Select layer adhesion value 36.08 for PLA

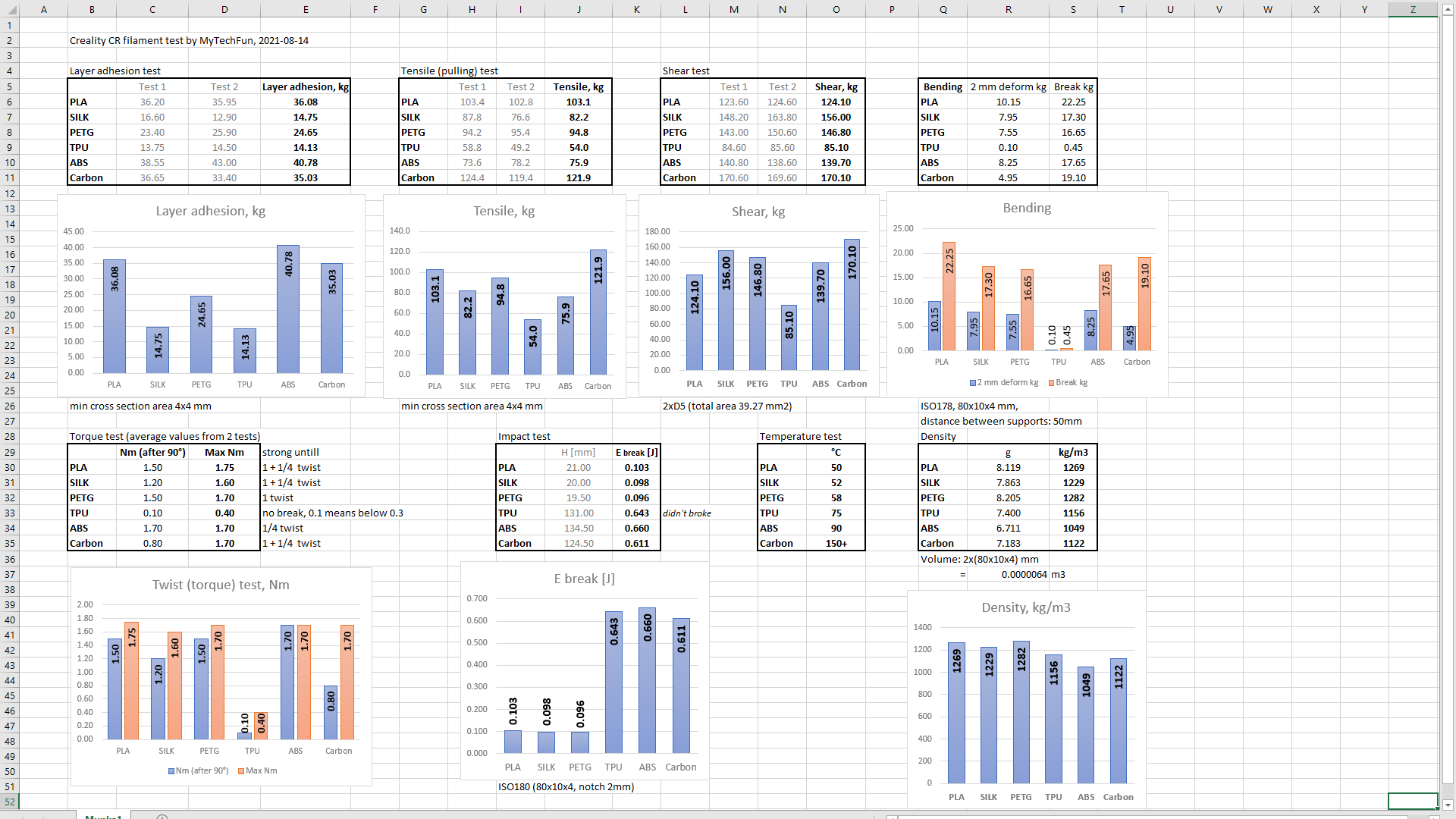pos(306,102)
